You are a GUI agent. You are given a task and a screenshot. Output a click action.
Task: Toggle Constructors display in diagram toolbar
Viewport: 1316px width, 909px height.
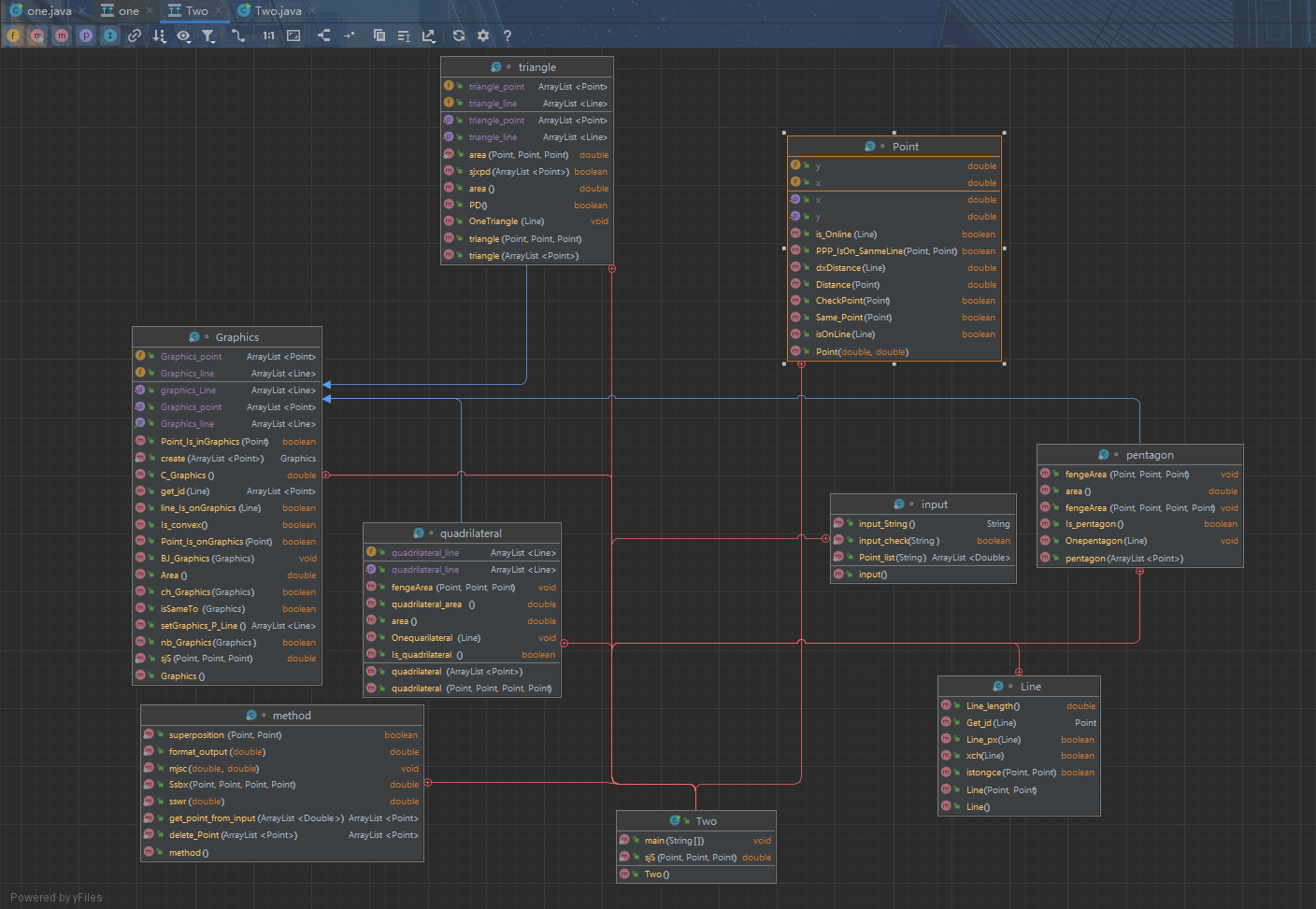tap(37, 36)
